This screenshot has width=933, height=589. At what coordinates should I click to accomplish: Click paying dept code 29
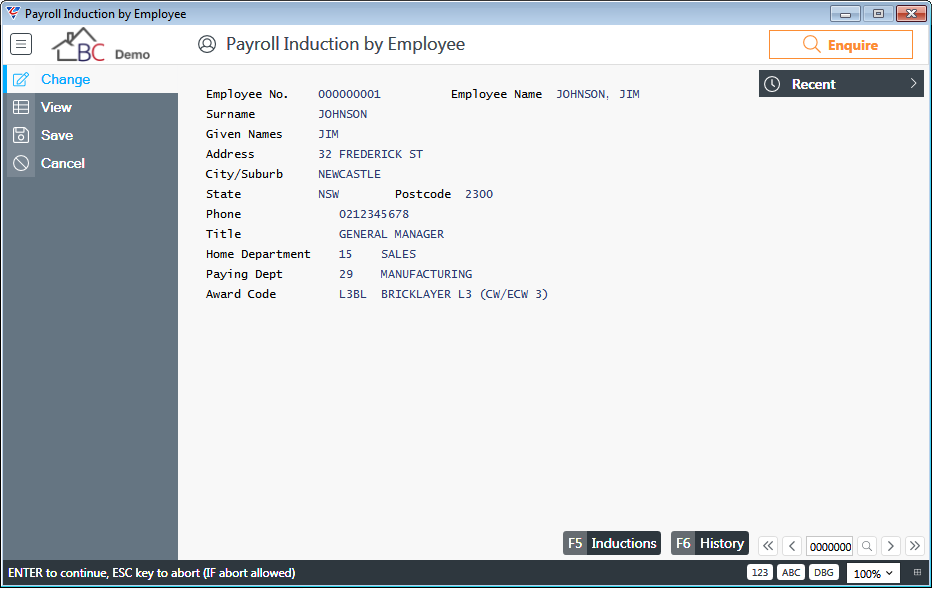click(x=346, y=274)
